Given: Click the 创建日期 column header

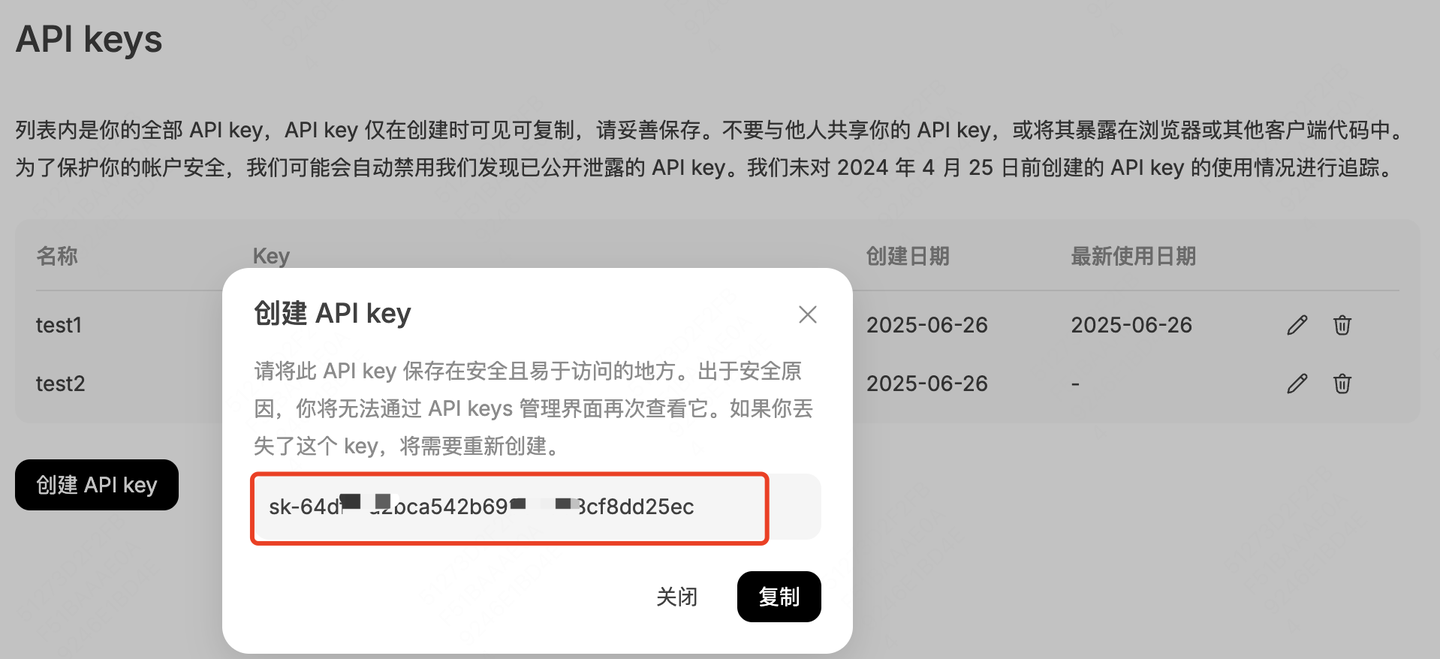Looking at the screenshot, I should point(908,256).
